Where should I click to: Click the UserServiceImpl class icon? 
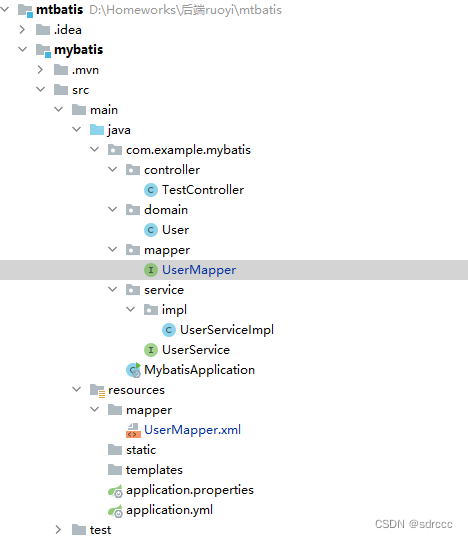[x=168, y=330]
